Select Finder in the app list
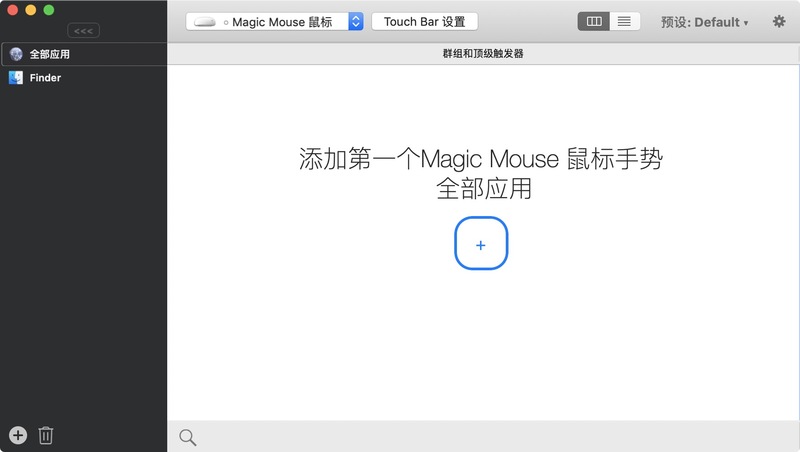This screenshot has width=800, height=452. [x=84, y=78]
